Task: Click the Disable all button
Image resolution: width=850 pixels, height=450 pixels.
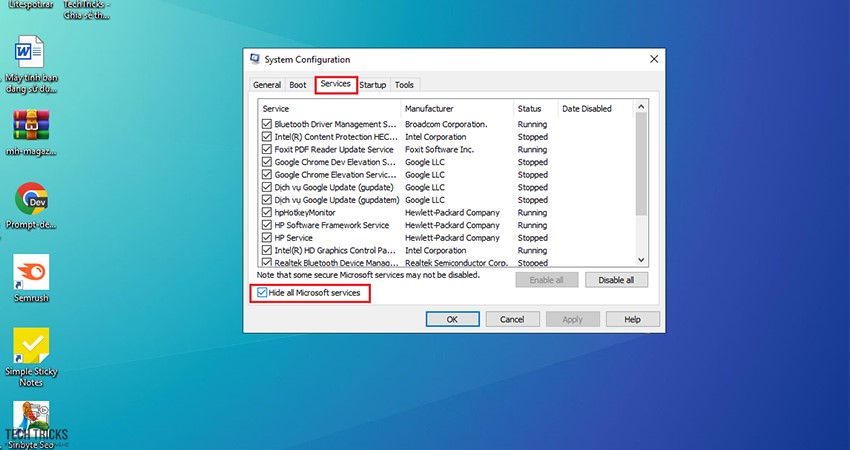Action: click(616, 280)
